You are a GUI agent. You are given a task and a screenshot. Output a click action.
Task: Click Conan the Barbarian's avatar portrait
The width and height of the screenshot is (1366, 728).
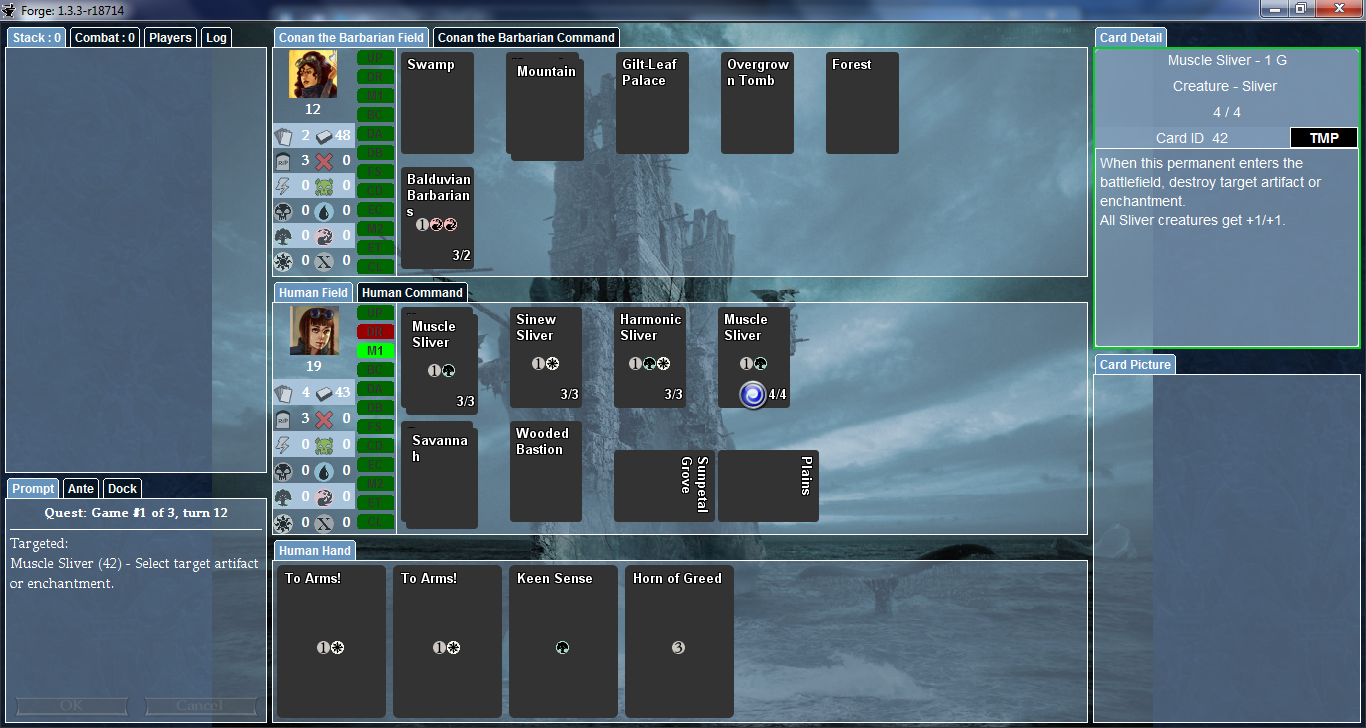pyautogui.click(x=313, y=74)
